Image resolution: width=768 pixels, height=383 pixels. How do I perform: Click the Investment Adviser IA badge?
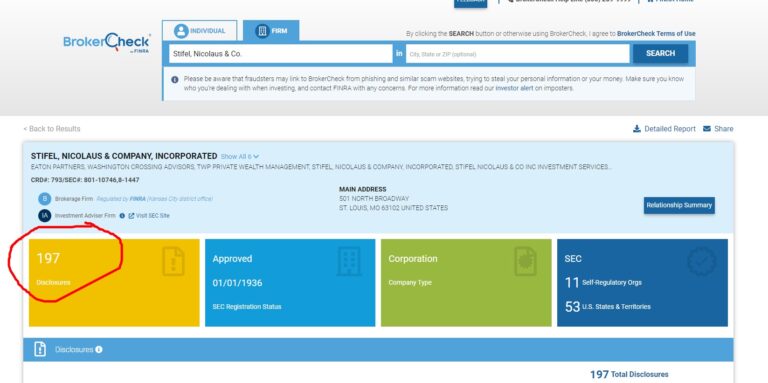pos(45,215)
